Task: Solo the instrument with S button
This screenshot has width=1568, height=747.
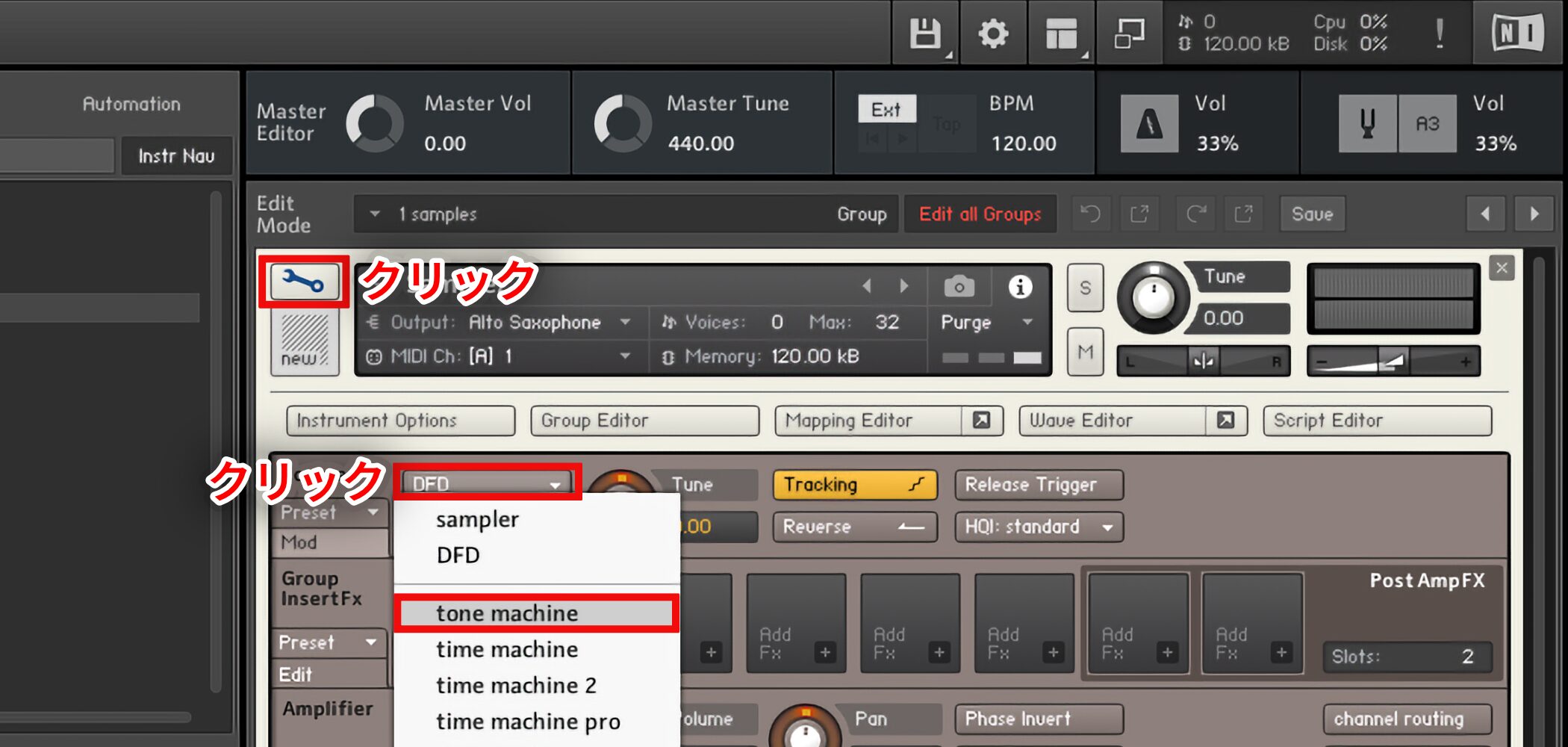Action: 1085,288
